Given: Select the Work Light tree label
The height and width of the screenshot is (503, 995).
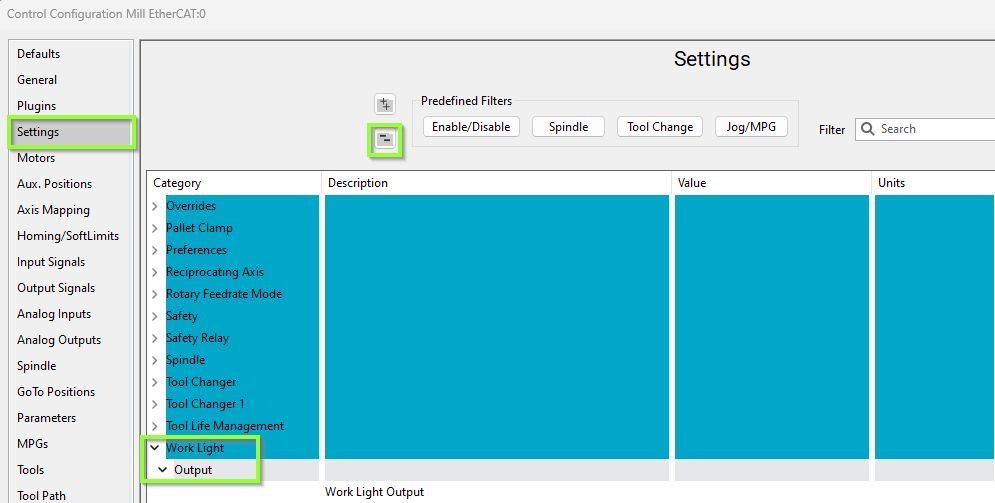Looking at the screenshot, I should pyautogui.click(x=195, y=448).
